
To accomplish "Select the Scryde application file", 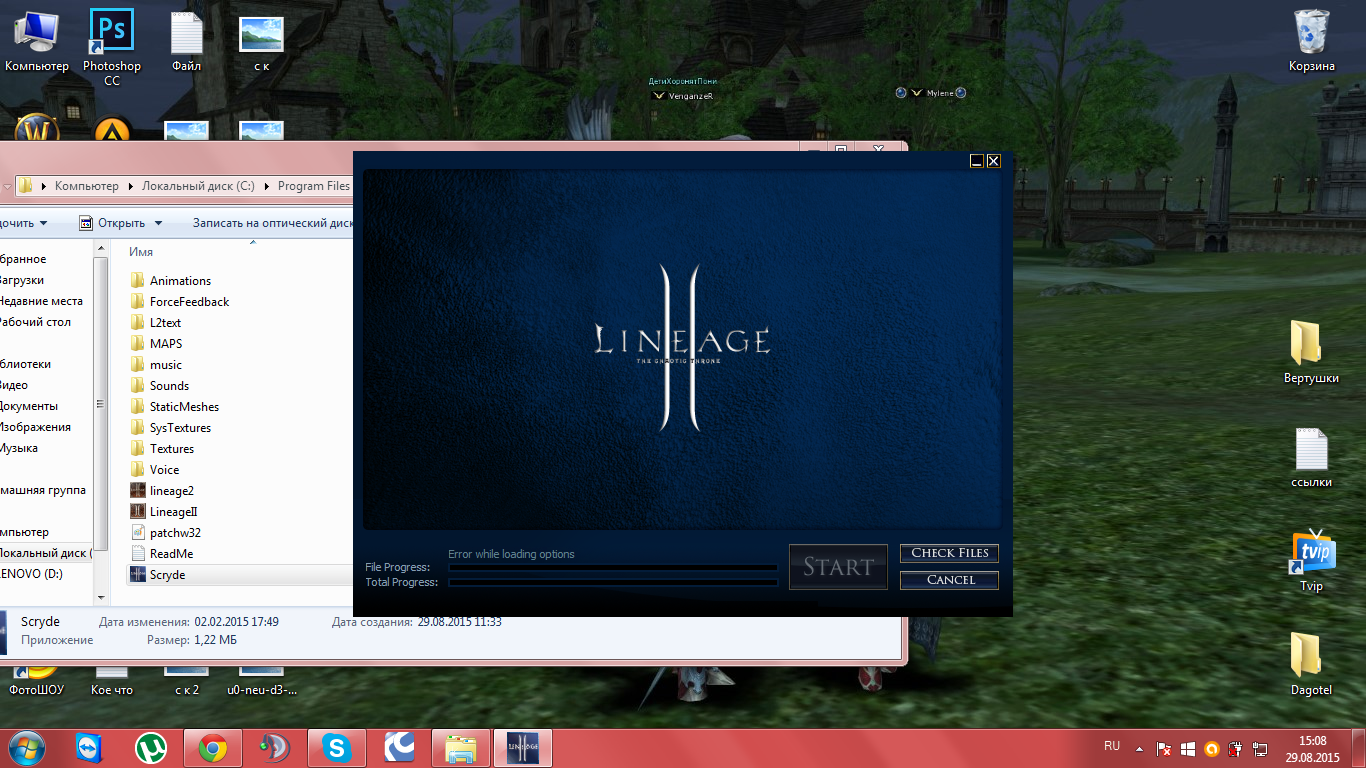I will coord(167,575).
